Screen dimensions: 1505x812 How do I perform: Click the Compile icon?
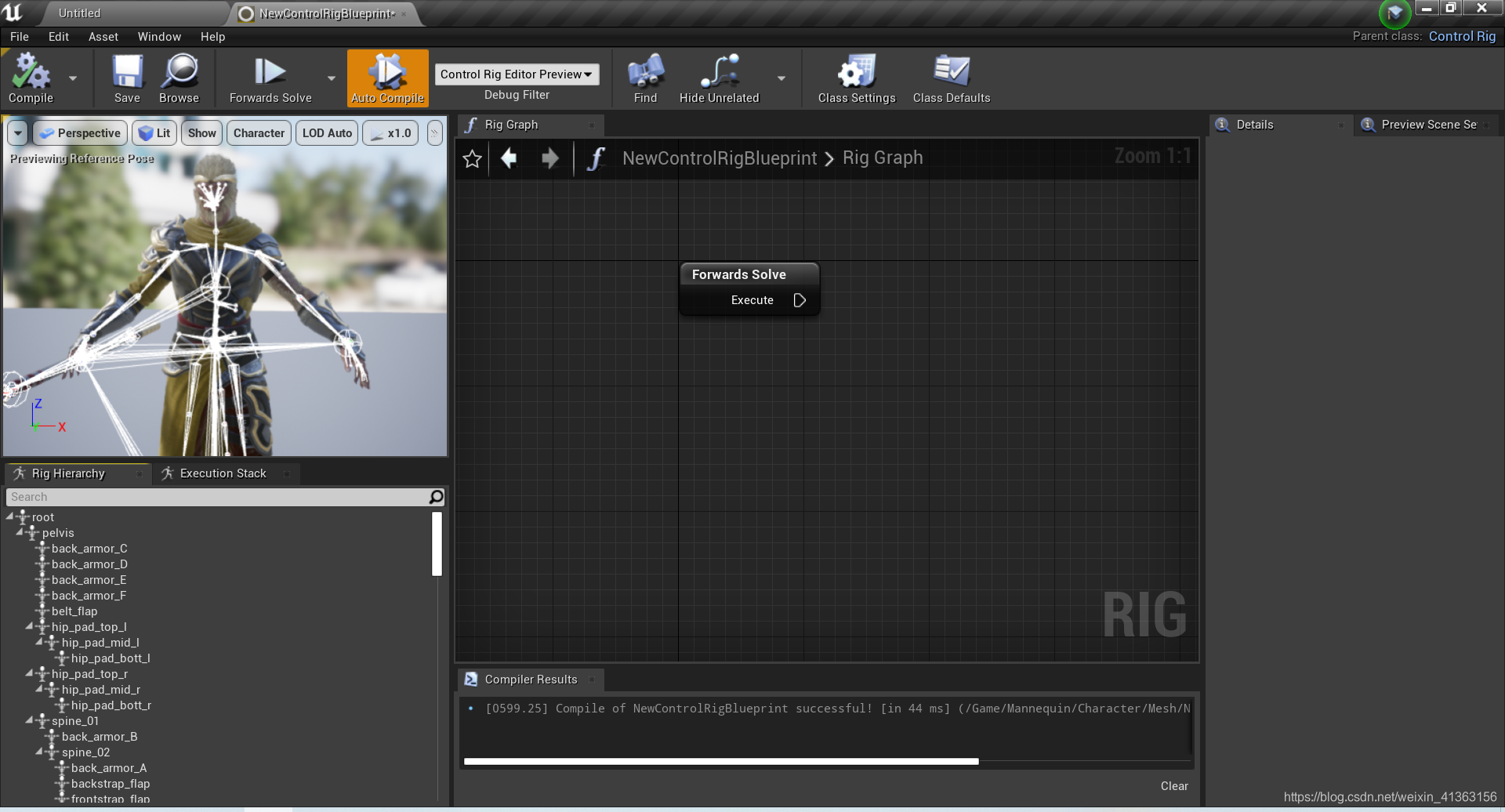tap(31, 78)
